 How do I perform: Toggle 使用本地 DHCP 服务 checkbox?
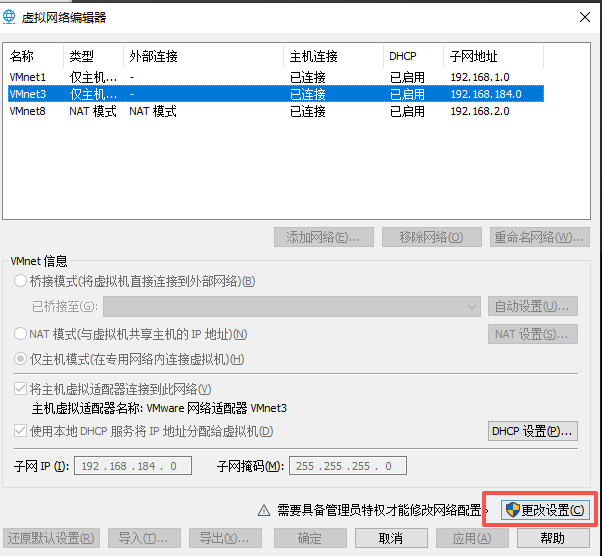pyautogui.click(x=20, y=431)
